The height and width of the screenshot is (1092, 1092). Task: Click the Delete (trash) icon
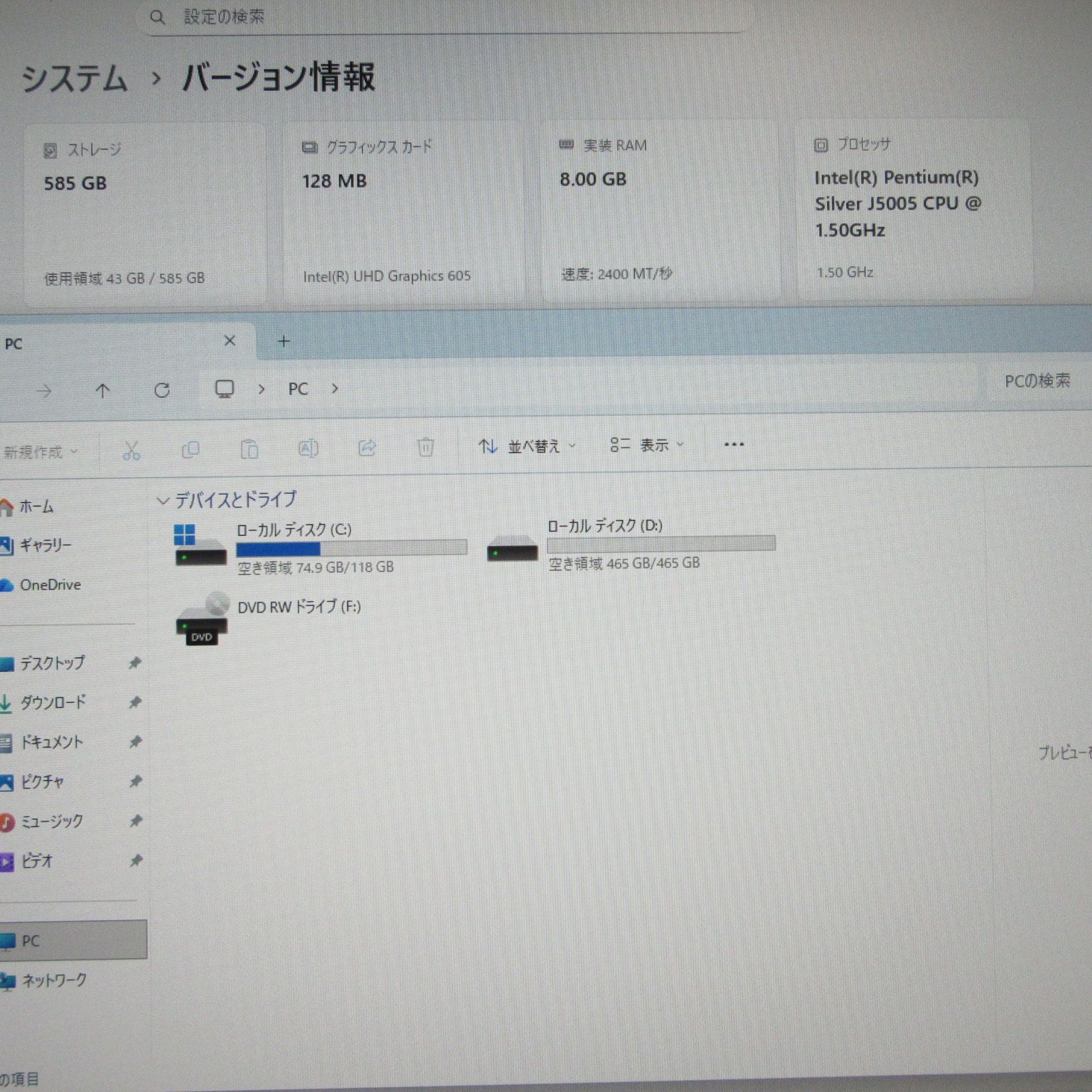click(x=427, y=446)
